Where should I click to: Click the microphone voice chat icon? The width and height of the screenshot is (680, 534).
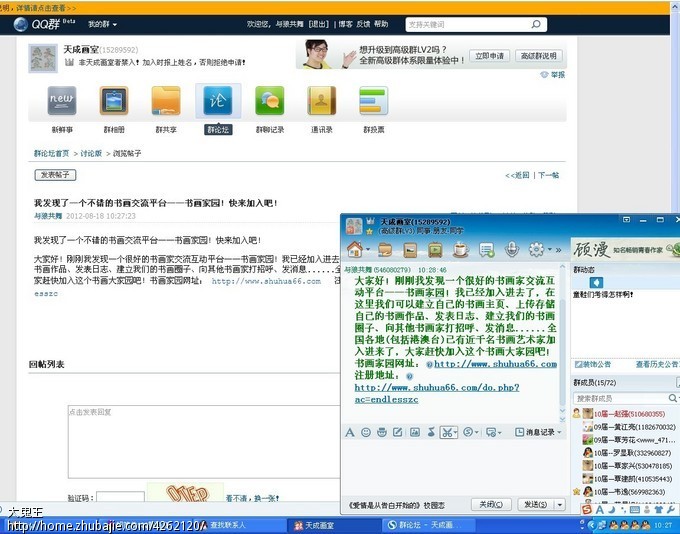[512, 249]
